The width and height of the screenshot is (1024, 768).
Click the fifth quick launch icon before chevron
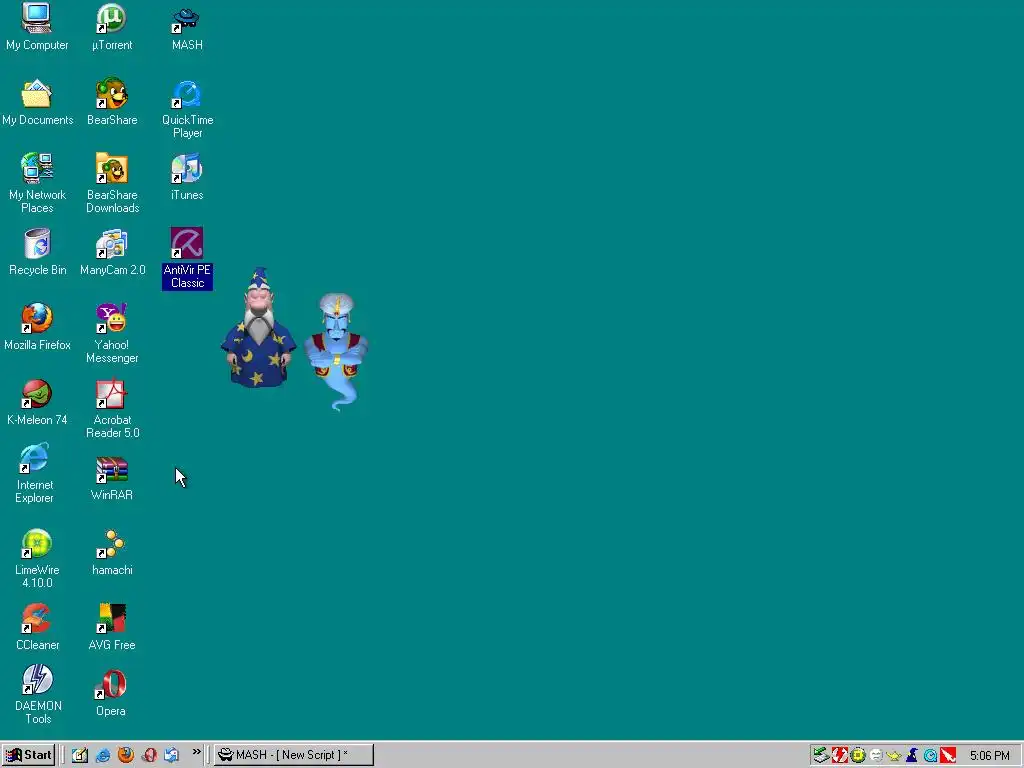coord(171,755)
